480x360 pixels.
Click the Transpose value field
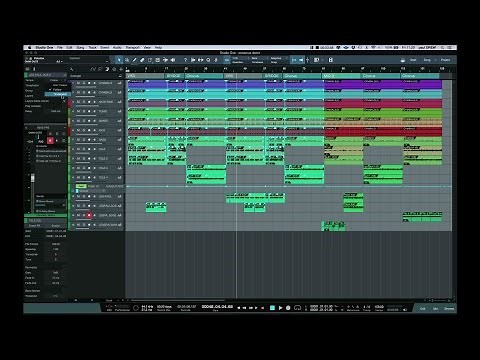56,254
